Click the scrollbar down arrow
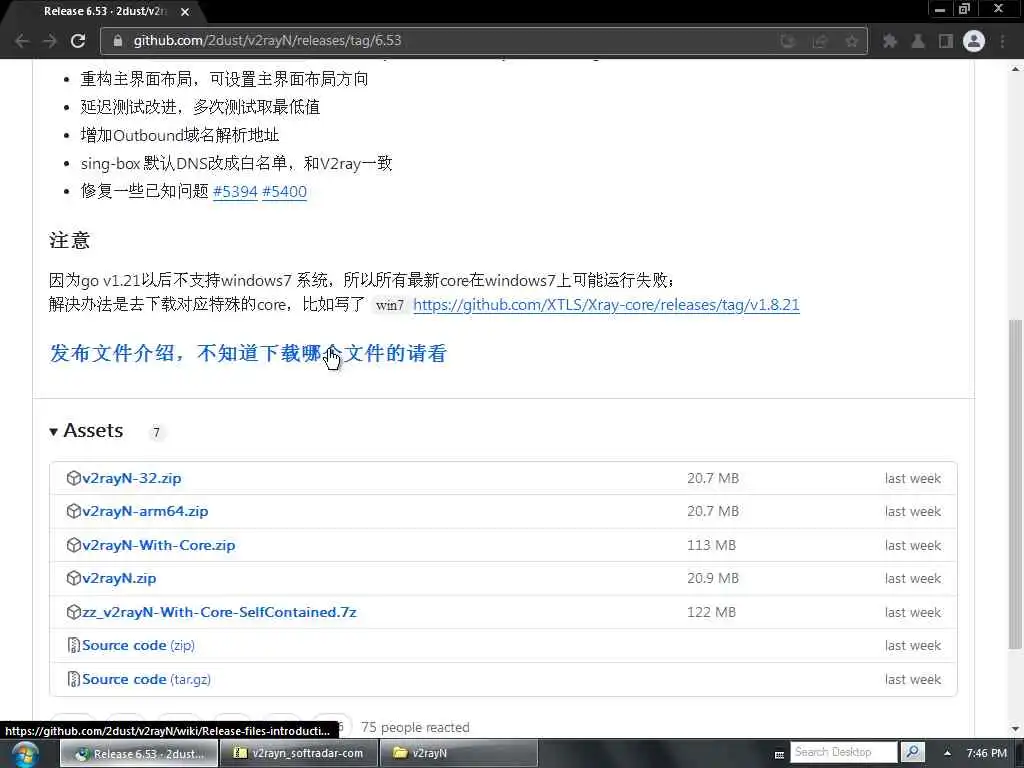 click(1015, 728)
